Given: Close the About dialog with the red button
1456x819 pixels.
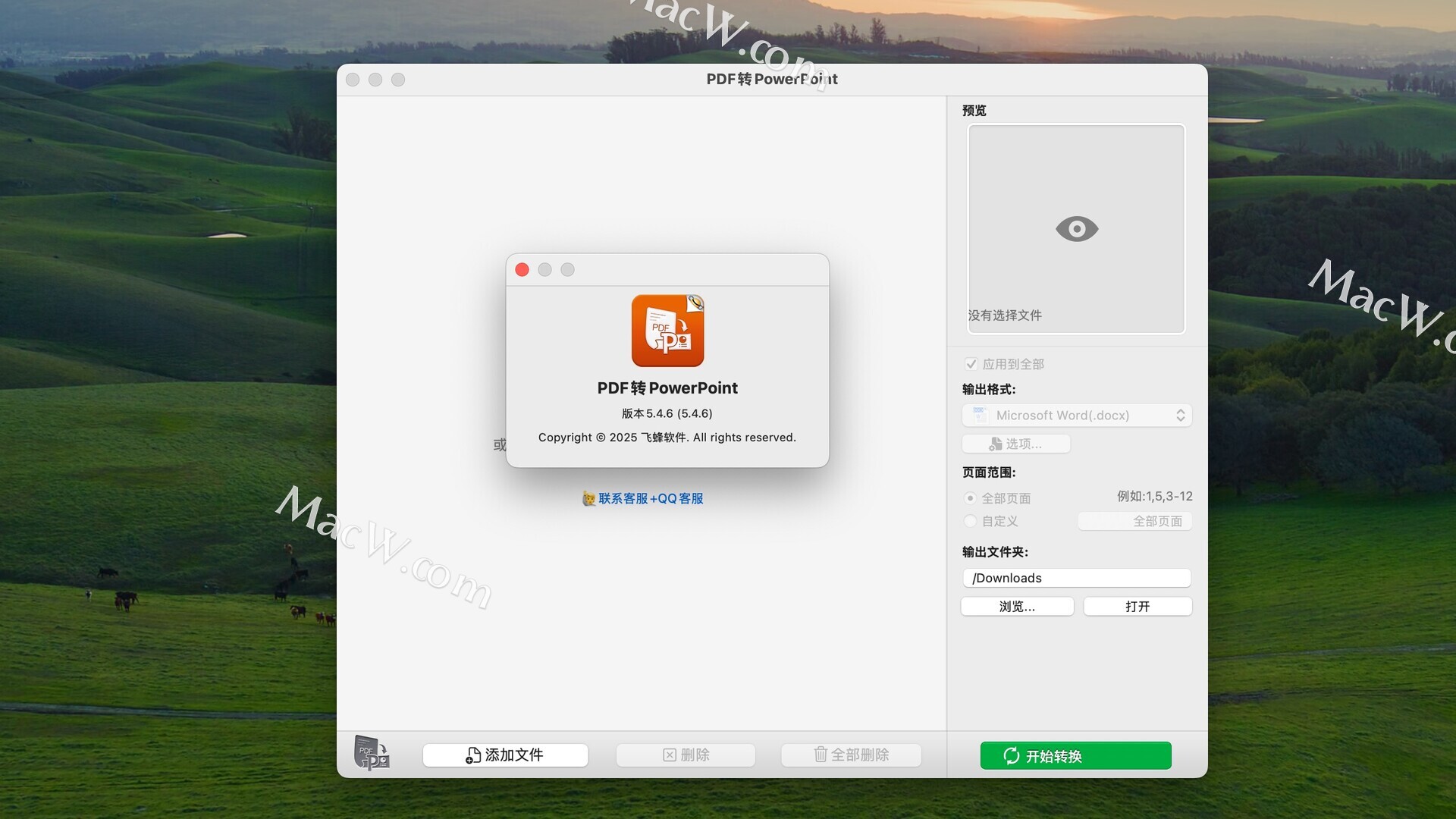Looking at the screenshot, I should pos(522,270).
